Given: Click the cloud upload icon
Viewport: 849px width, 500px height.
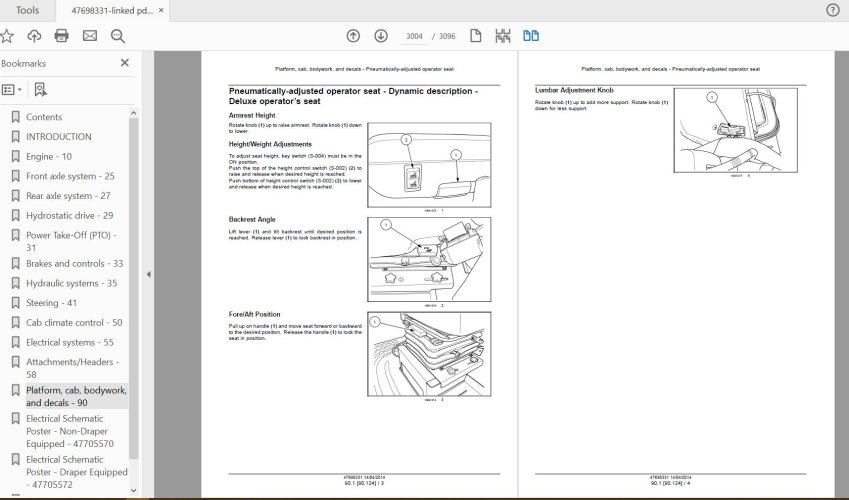Looking at the screenshot, I should pos(34,36).
